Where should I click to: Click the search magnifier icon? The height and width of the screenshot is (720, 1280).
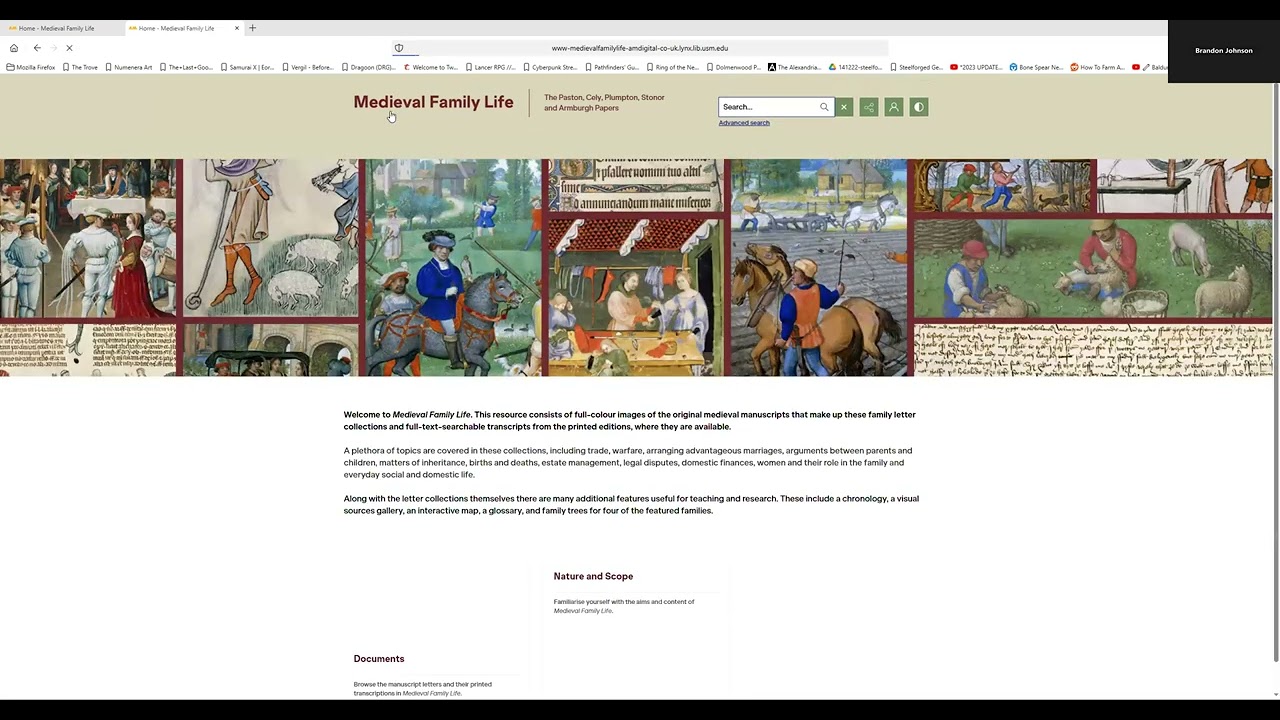pos(824,107)
